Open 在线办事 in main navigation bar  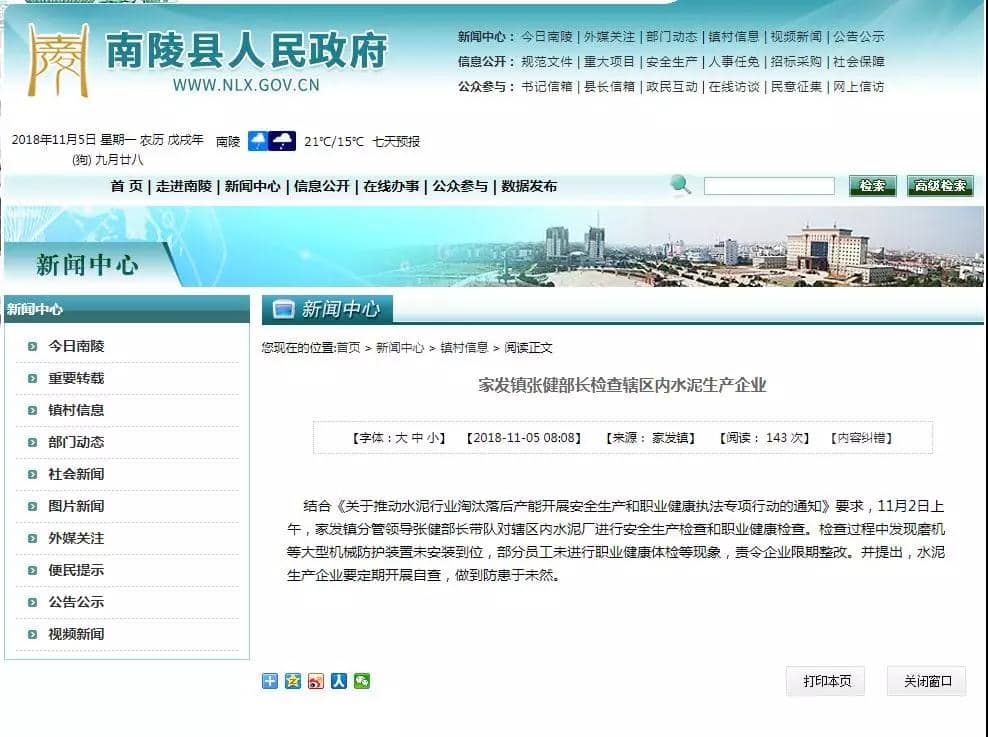tap(391, 186)
